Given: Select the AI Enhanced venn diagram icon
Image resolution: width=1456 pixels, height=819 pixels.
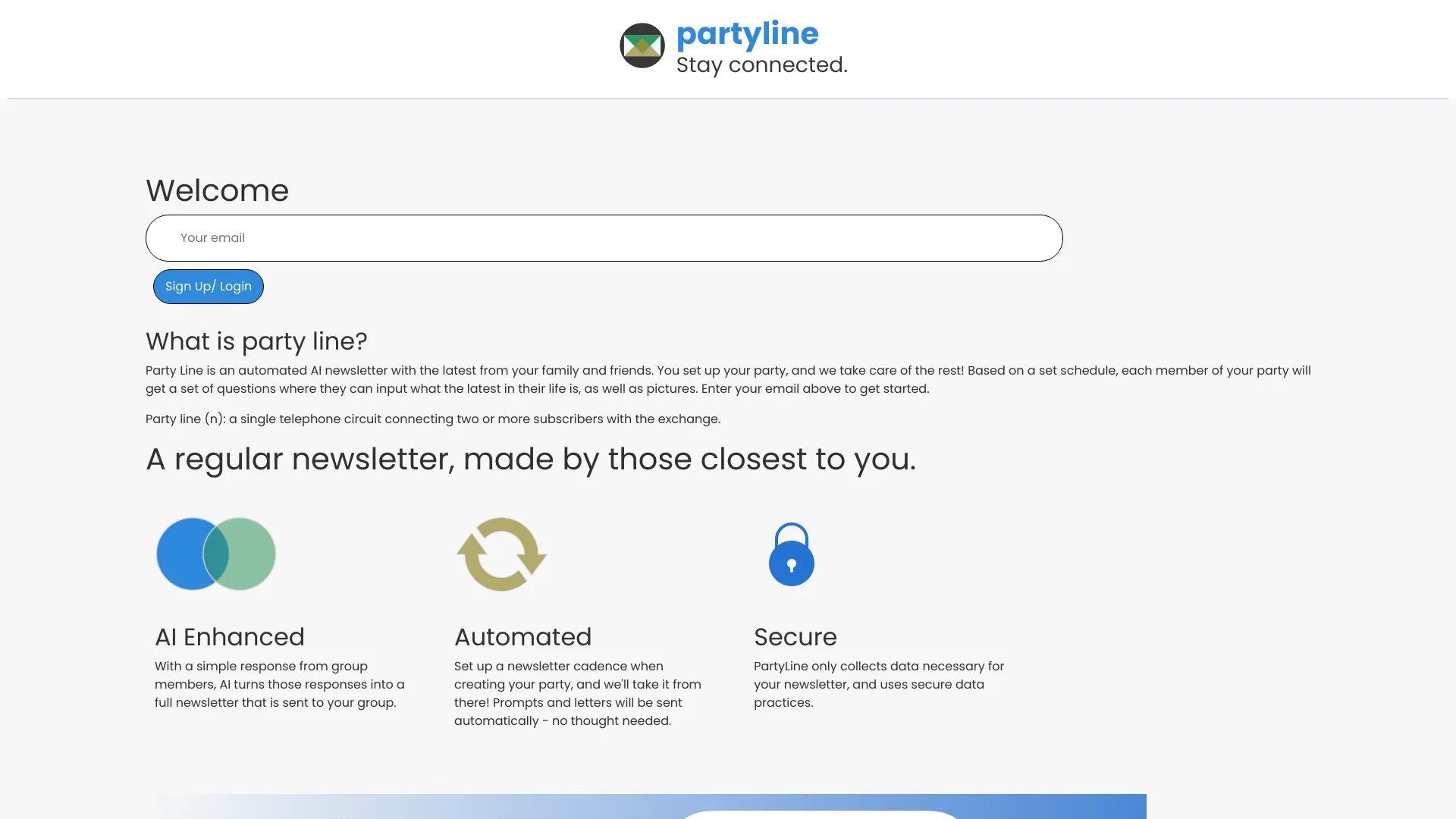Looking at the screenshot, I should pyautogui.click(x=215, y=554).
